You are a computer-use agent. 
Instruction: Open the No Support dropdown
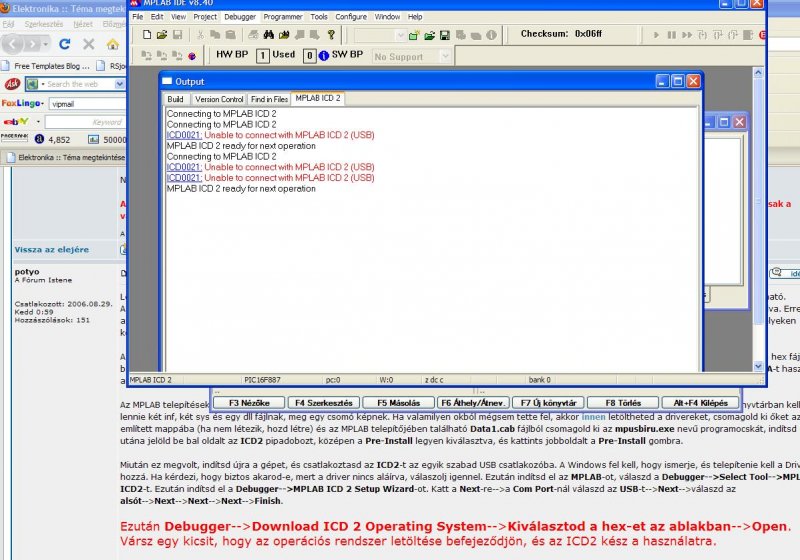pos(445,56)
